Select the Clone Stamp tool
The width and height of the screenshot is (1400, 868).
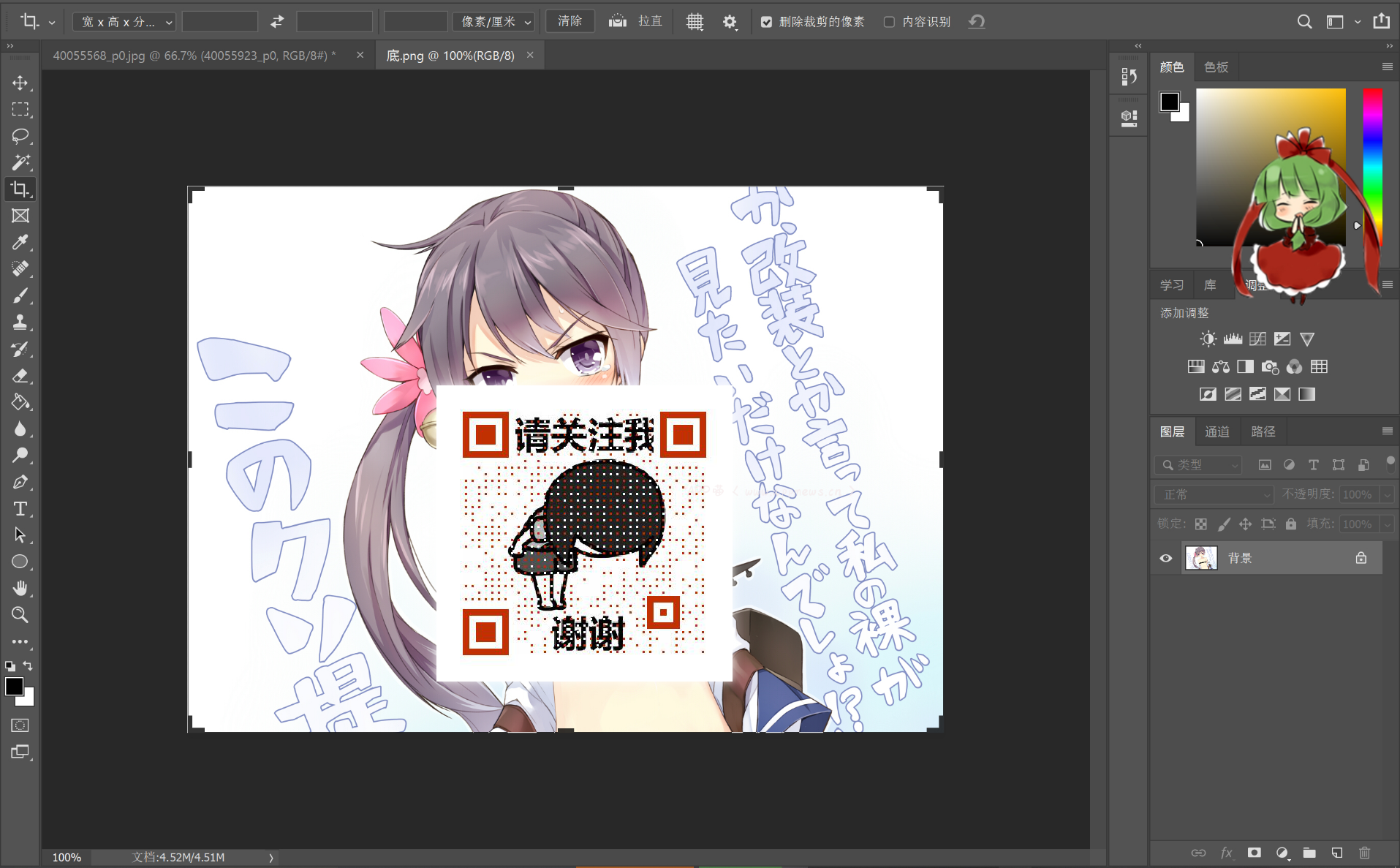(x=20, y=322)
